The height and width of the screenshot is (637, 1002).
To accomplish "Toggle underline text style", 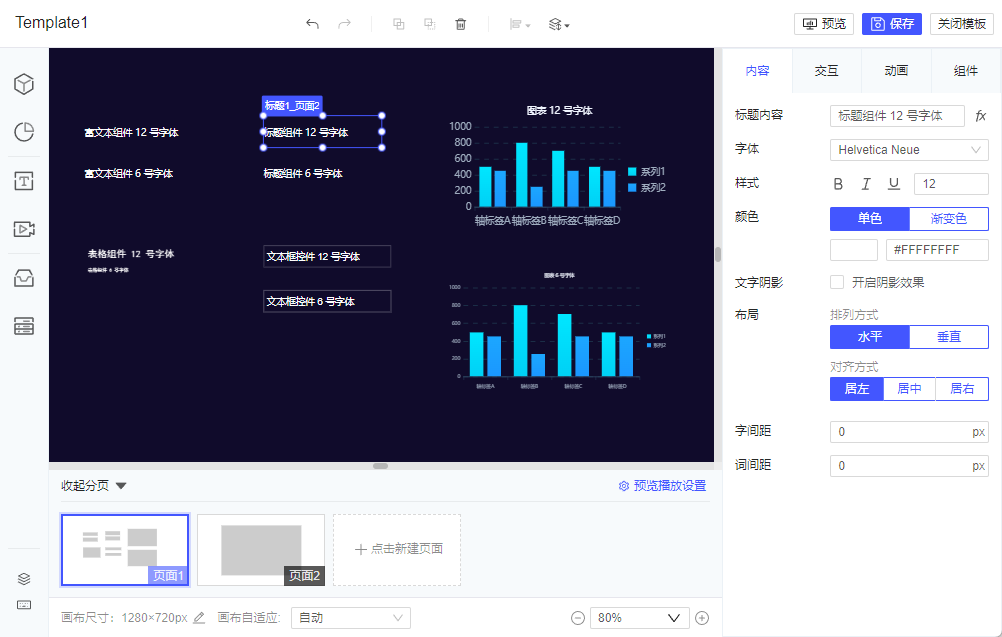I will pyautogui.click(x=894, y=184).
